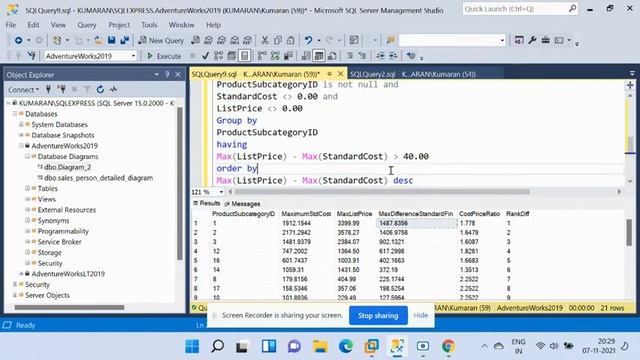The width and height of the screenshot is (640, 360).
Task: Comment out the selected lines
Action: 350,56
